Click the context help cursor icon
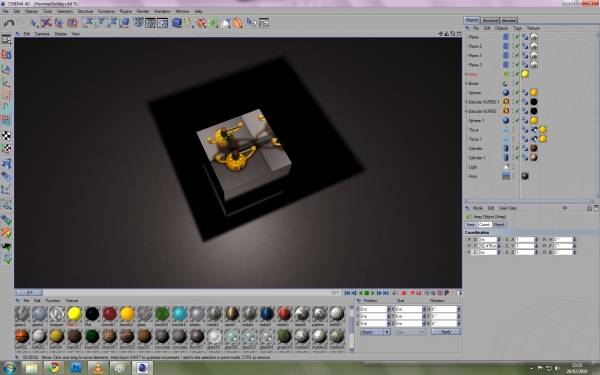Viewport: 600px width, 375px height. (251, 23)
